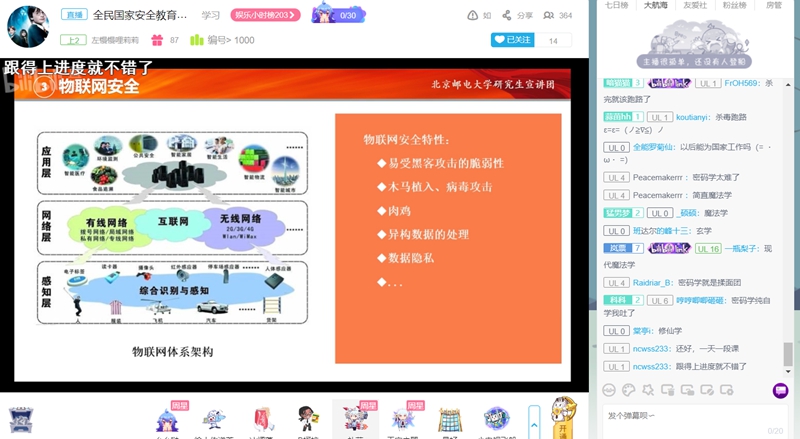This screenshot has width=800, height=439.
Task: Click the report (举报) warning icon
Action: [473, 15]
